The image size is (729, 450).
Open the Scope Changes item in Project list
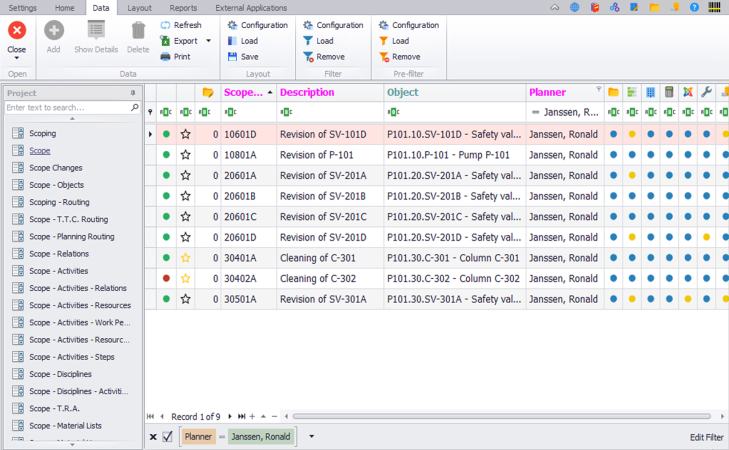pos(55,167)
